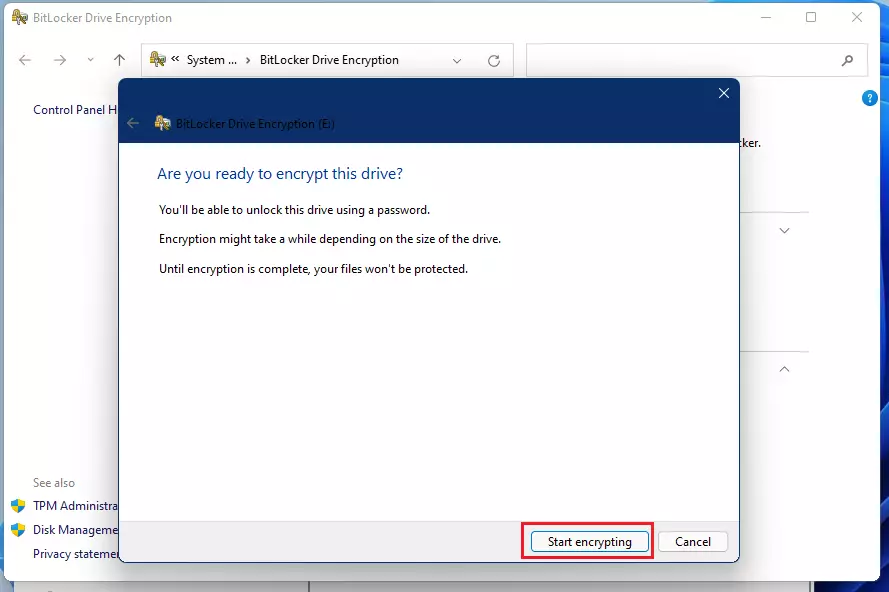Click shield icon beside Disk Management

coord(18,530)
